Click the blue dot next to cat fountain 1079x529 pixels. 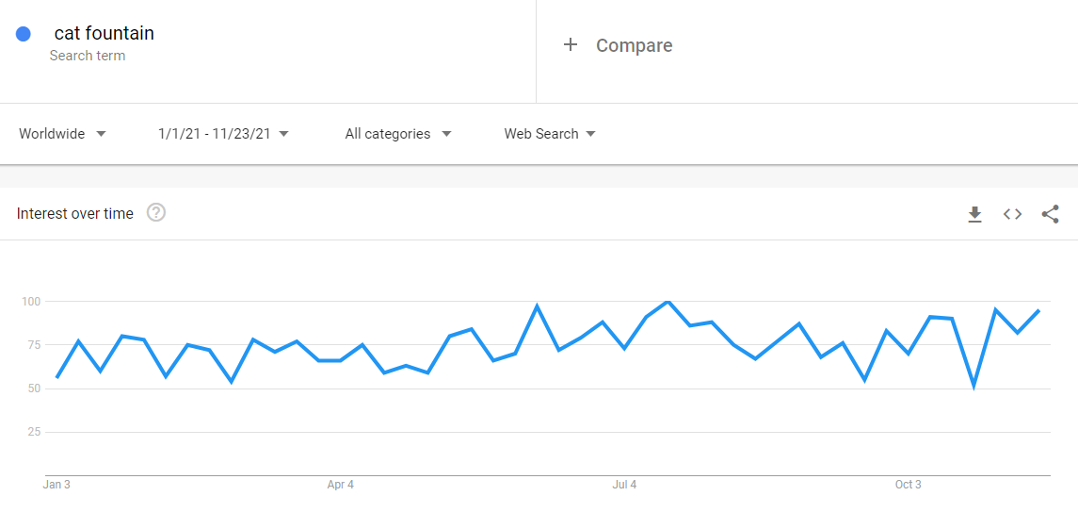coord(23,34)
